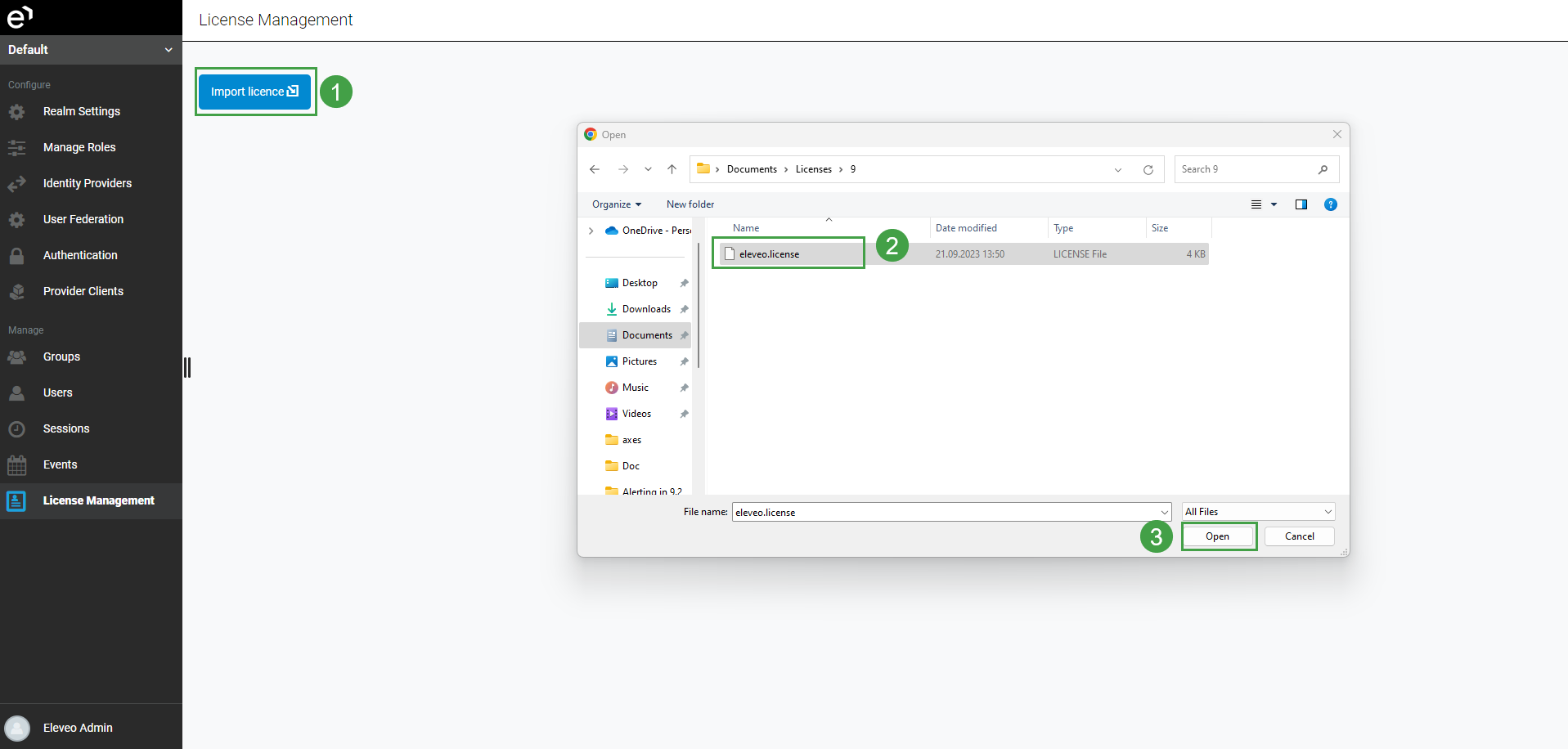This screenshot has width=1568, height=749.
Task: Click the Import licence button
Action: [x=254, y=92]
